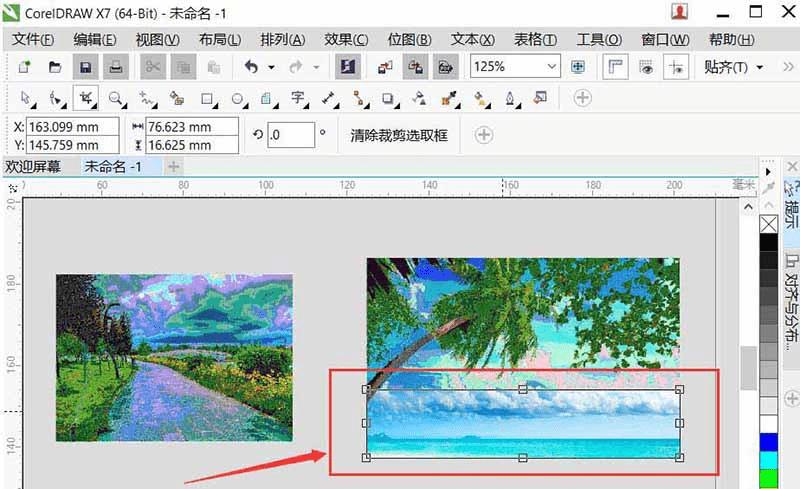Image resolution: width=800 pixels, height=489 pixels.
Task: Customize toolbox with plus circle
Action: [582, 98]
